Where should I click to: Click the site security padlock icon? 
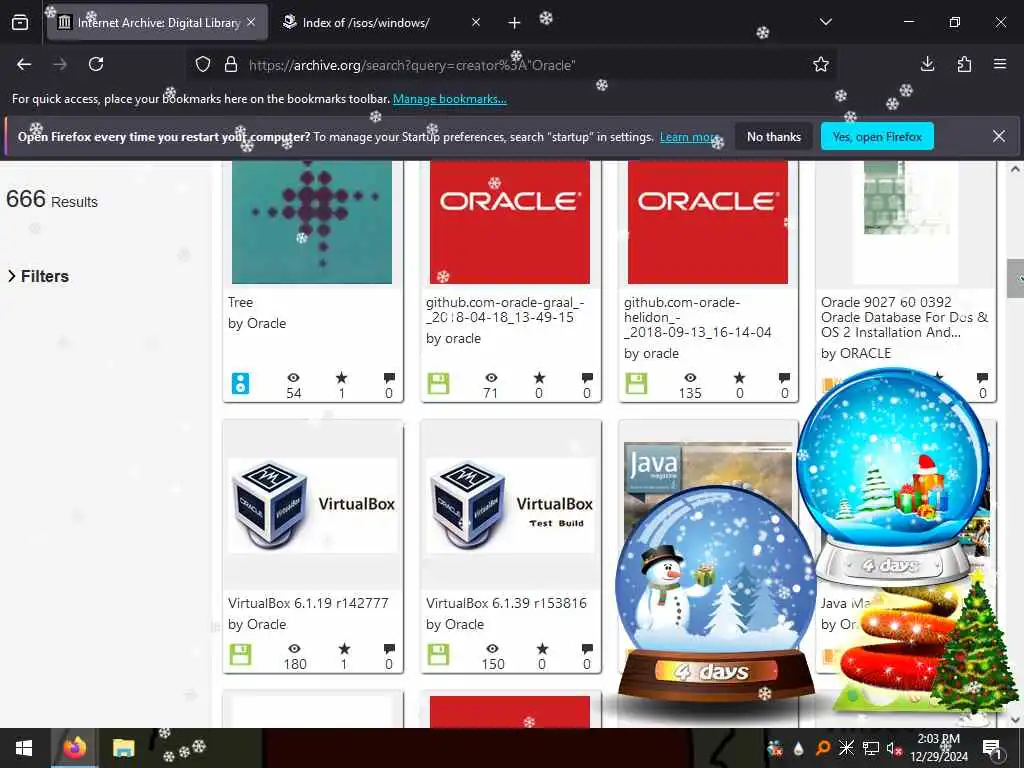point(231,65)
